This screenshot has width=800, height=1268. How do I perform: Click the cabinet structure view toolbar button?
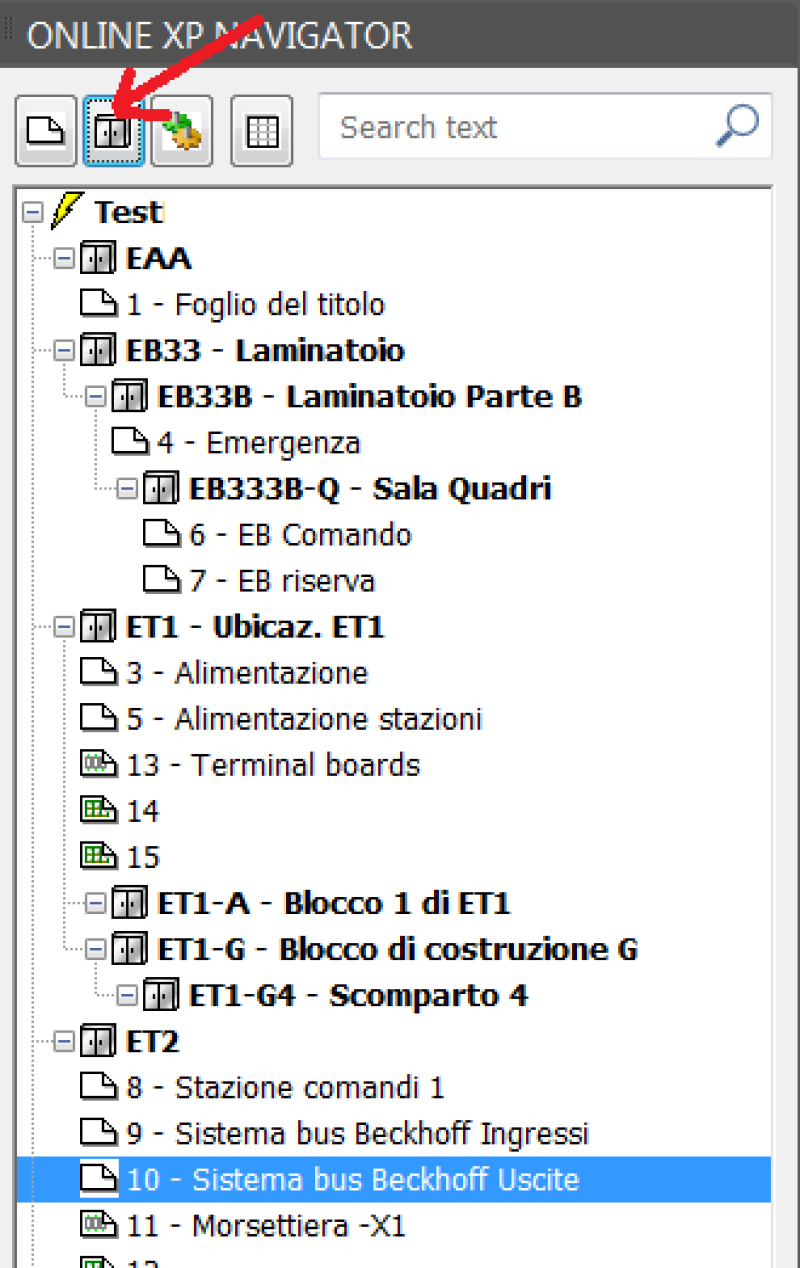114,130
